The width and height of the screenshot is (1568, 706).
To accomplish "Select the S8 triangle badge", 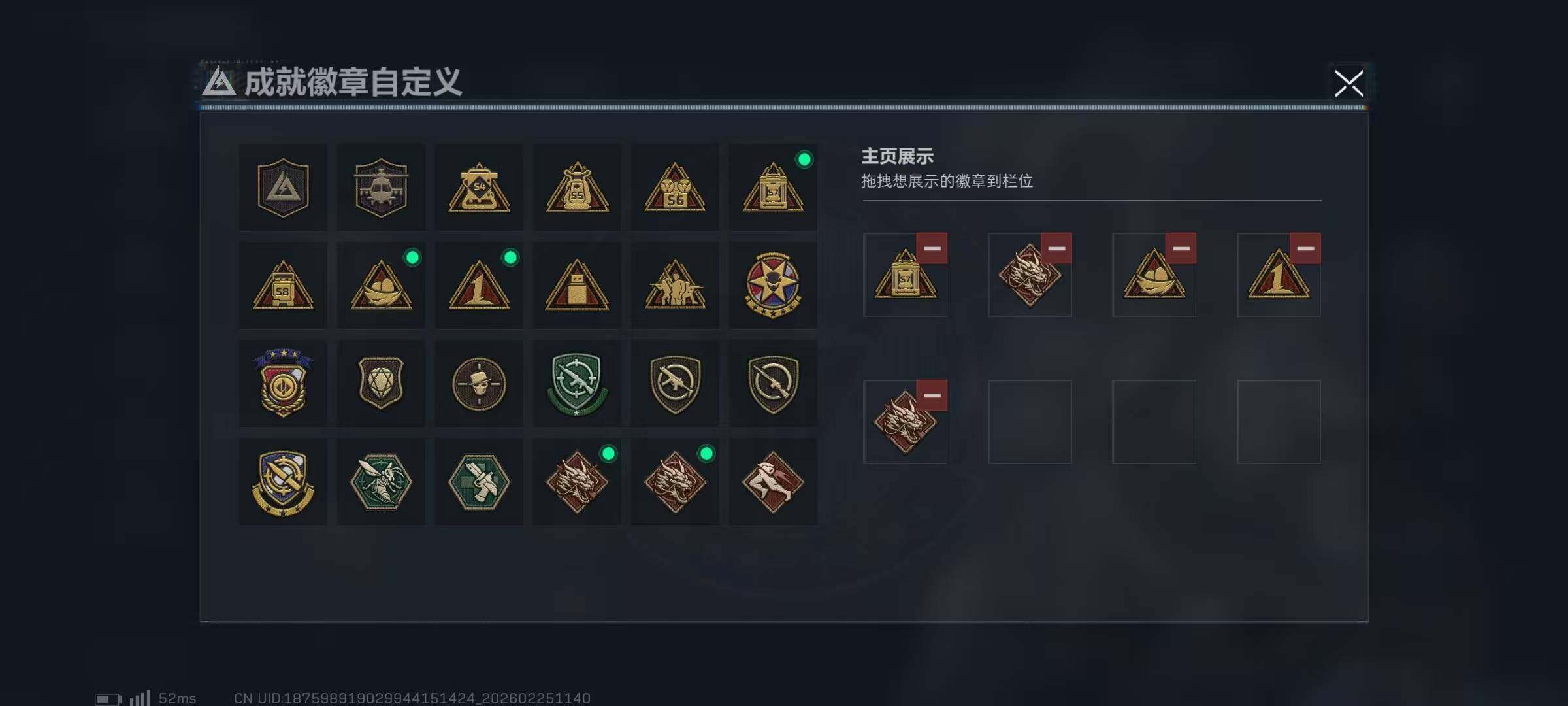I will pyautogui.click(x=283, y=286).
